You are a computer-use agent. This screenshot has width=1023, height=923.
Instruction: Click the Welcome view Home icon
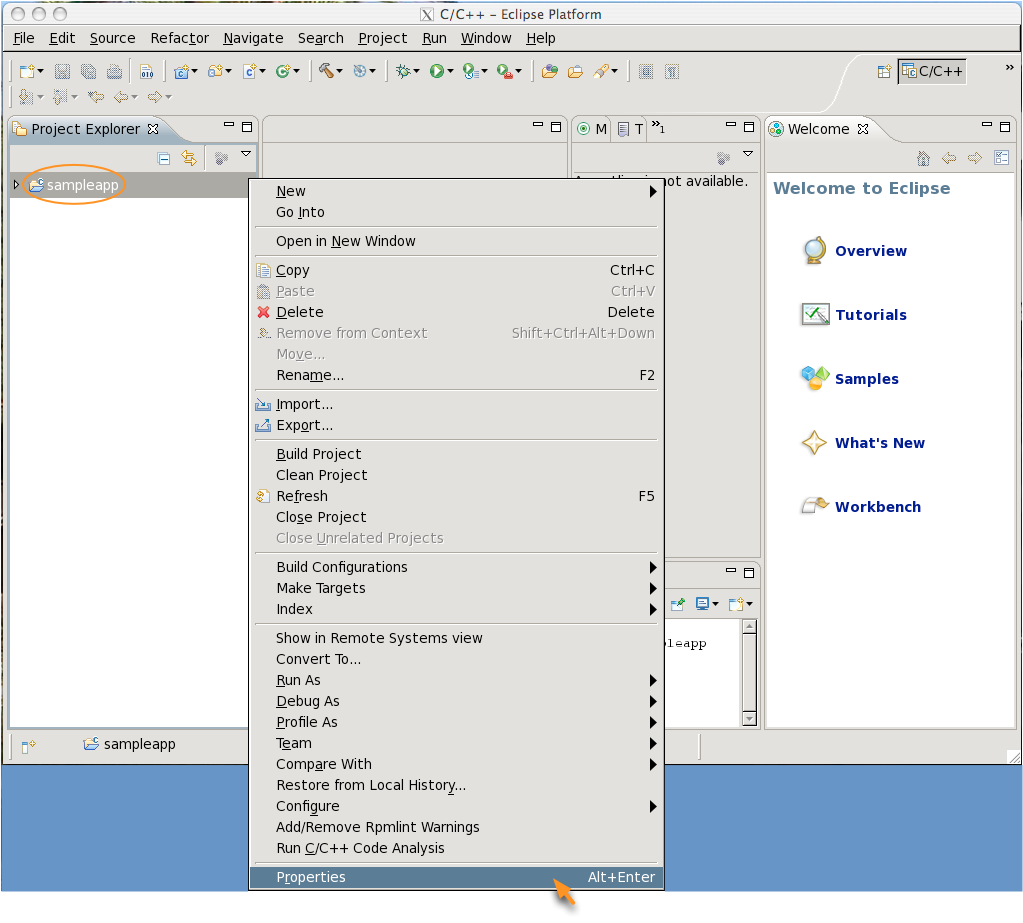point(923,158)
